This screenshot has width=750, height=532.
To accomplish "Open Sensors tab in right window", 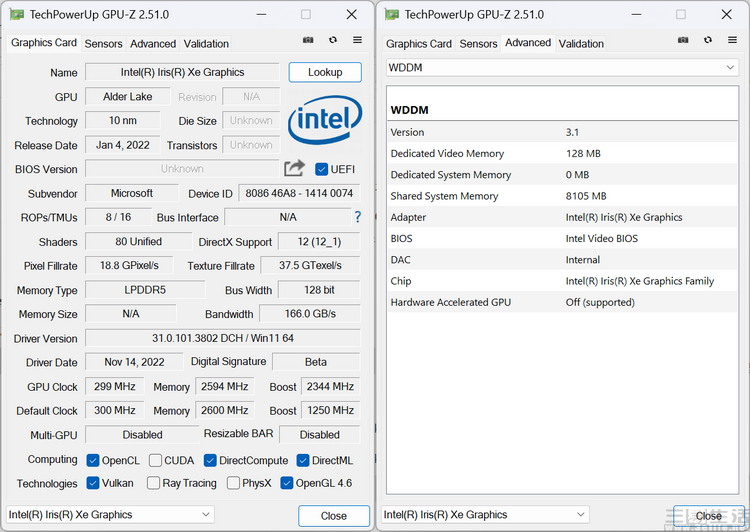I will tap(478, 44).
